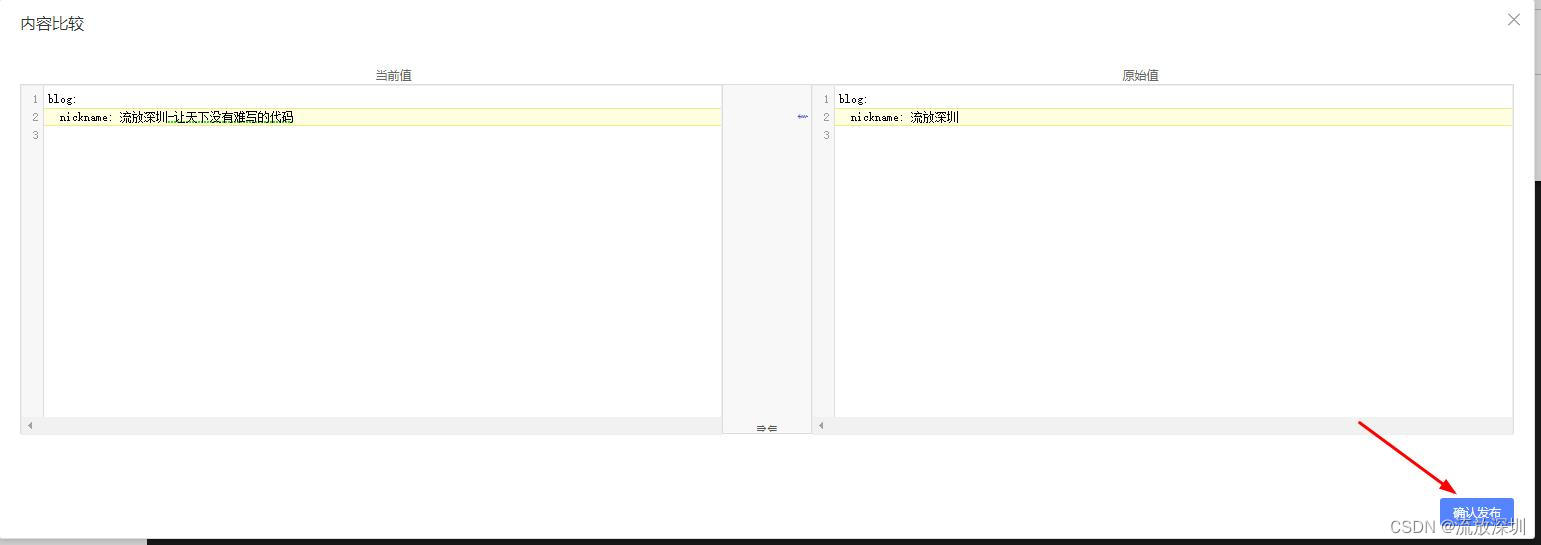Click the 'blog:' line in the 原始值 editor
Screen dimensions: 1541x545
[1173, 99]
